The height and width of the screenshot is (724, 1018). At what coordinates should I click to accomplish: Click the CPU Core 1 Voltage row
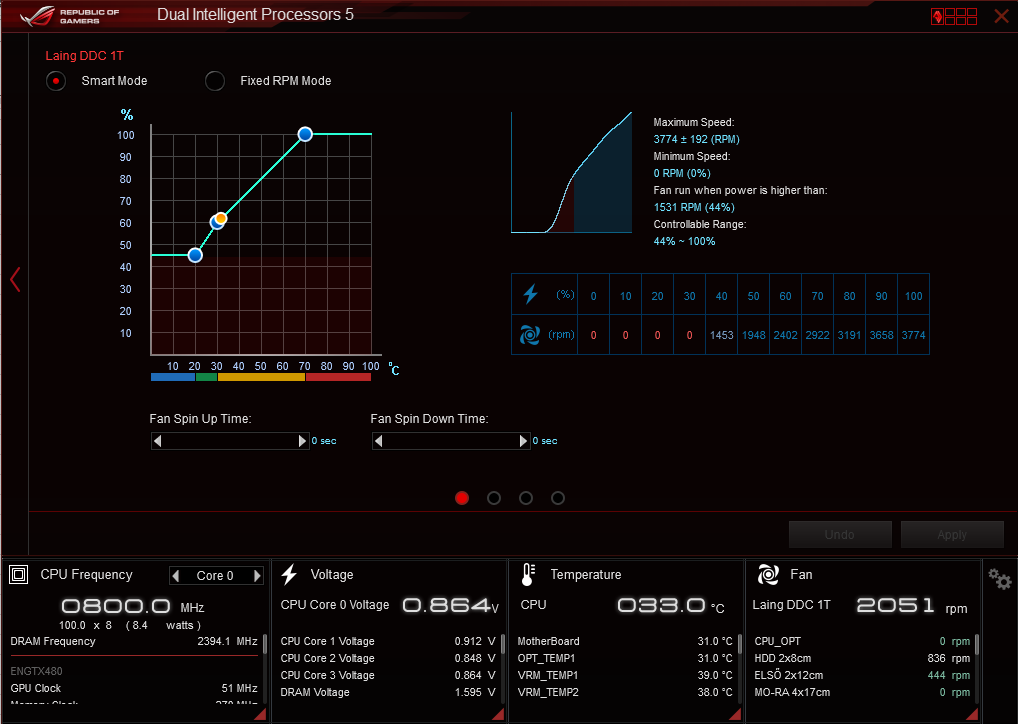(388, 641)
